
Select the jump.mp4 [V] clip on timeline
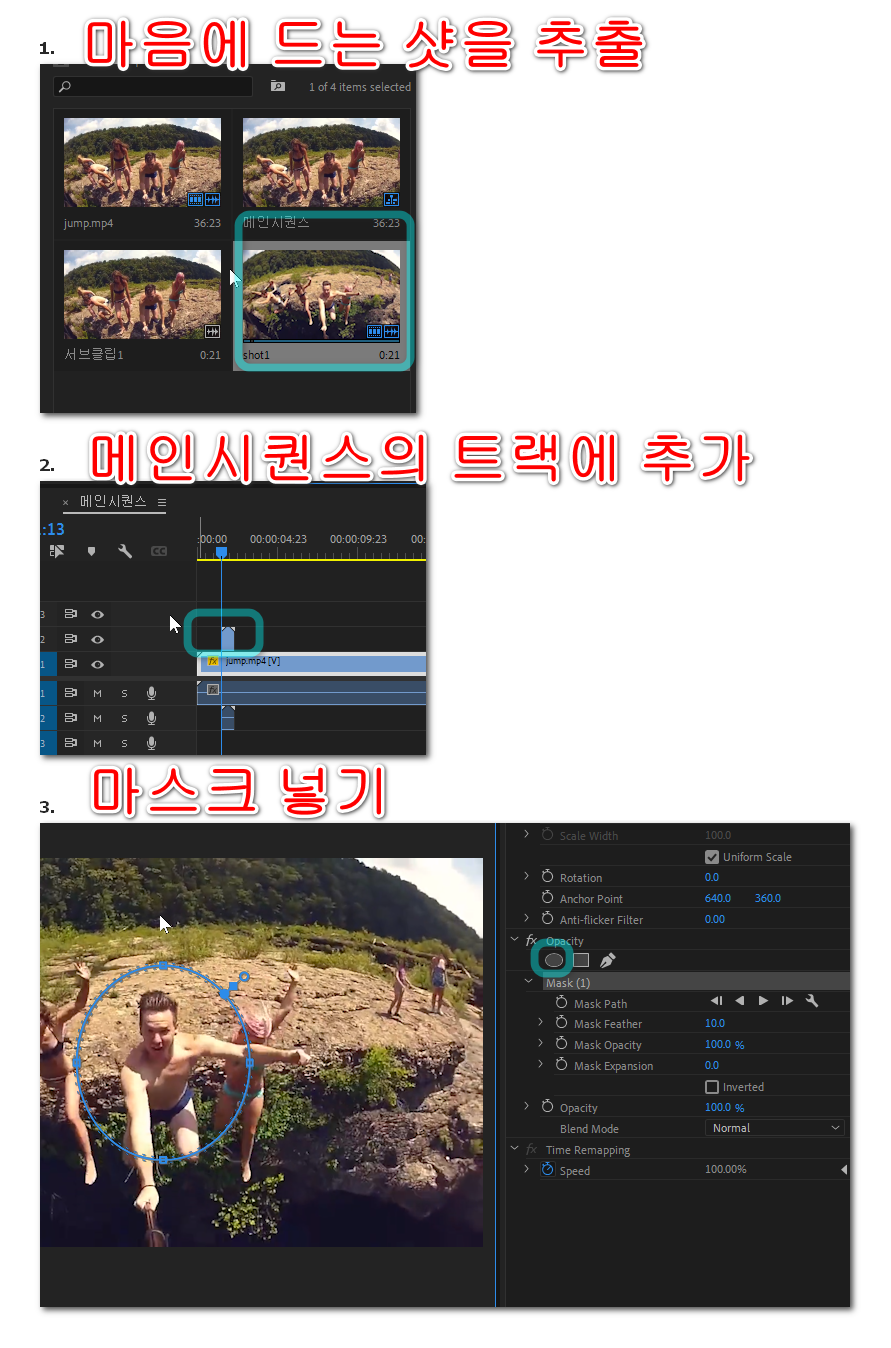tap(320, 662)
